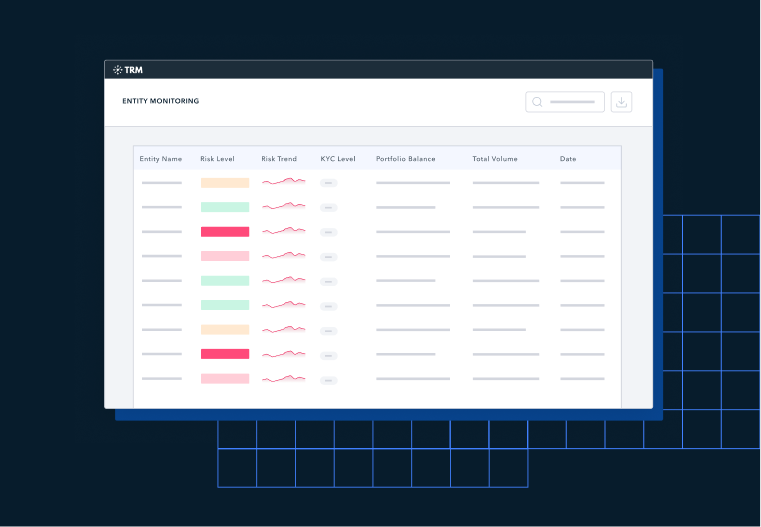Click the TRM logo in title bar

(x=128, y=70)
